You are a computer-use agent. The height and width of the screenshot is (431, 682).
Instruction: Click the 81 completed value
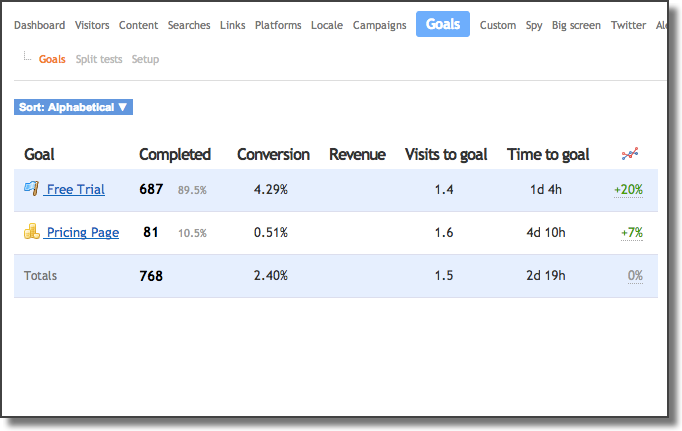point(150,232)
